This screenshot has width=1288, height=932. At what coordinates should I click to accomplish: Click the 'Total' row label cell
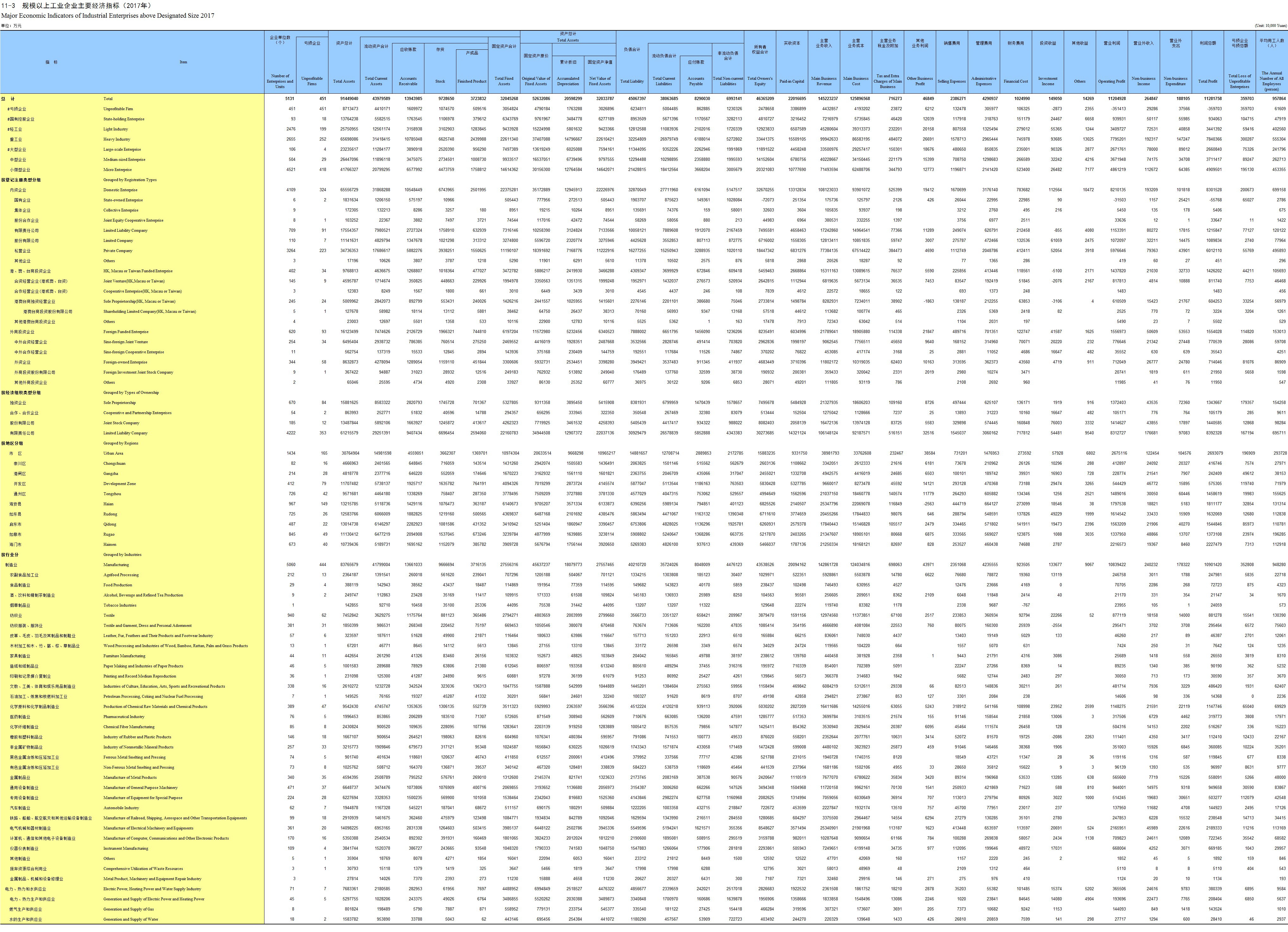108,99
